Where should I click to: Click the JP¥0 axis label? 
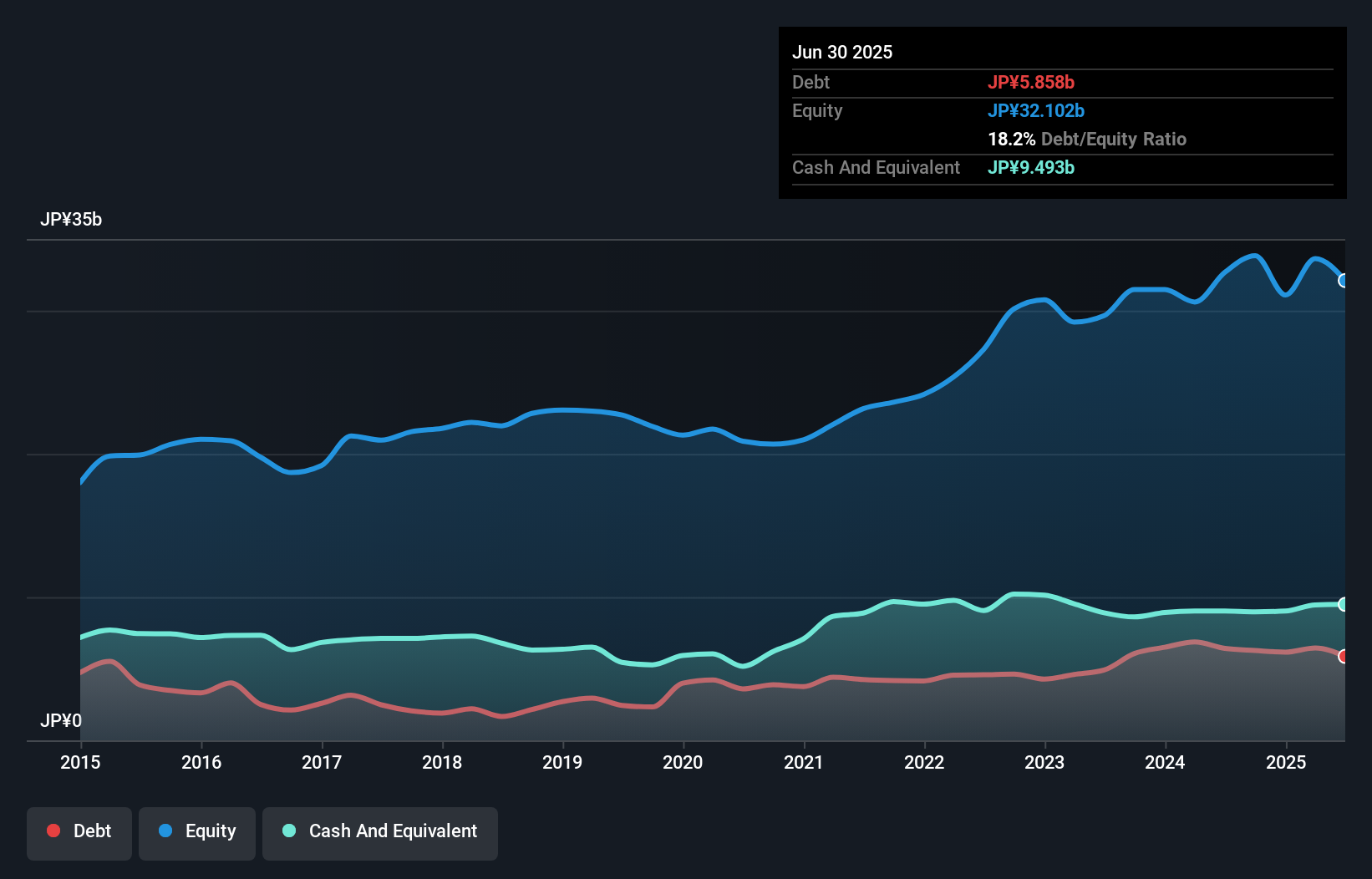(x=62, y=720)
